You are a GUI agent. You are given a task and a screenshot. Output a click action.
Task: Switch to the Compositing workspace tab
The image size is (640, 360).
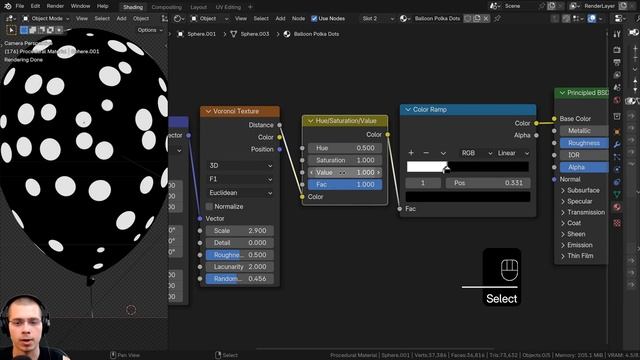pyautogui.click(x=167, y=7)
